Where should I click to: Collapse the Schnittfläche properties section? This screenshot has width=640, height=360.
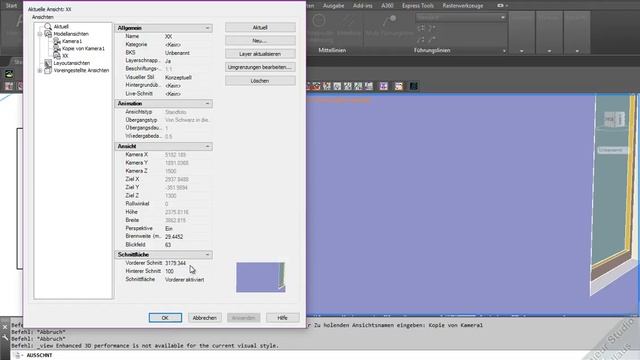(207, 255)
